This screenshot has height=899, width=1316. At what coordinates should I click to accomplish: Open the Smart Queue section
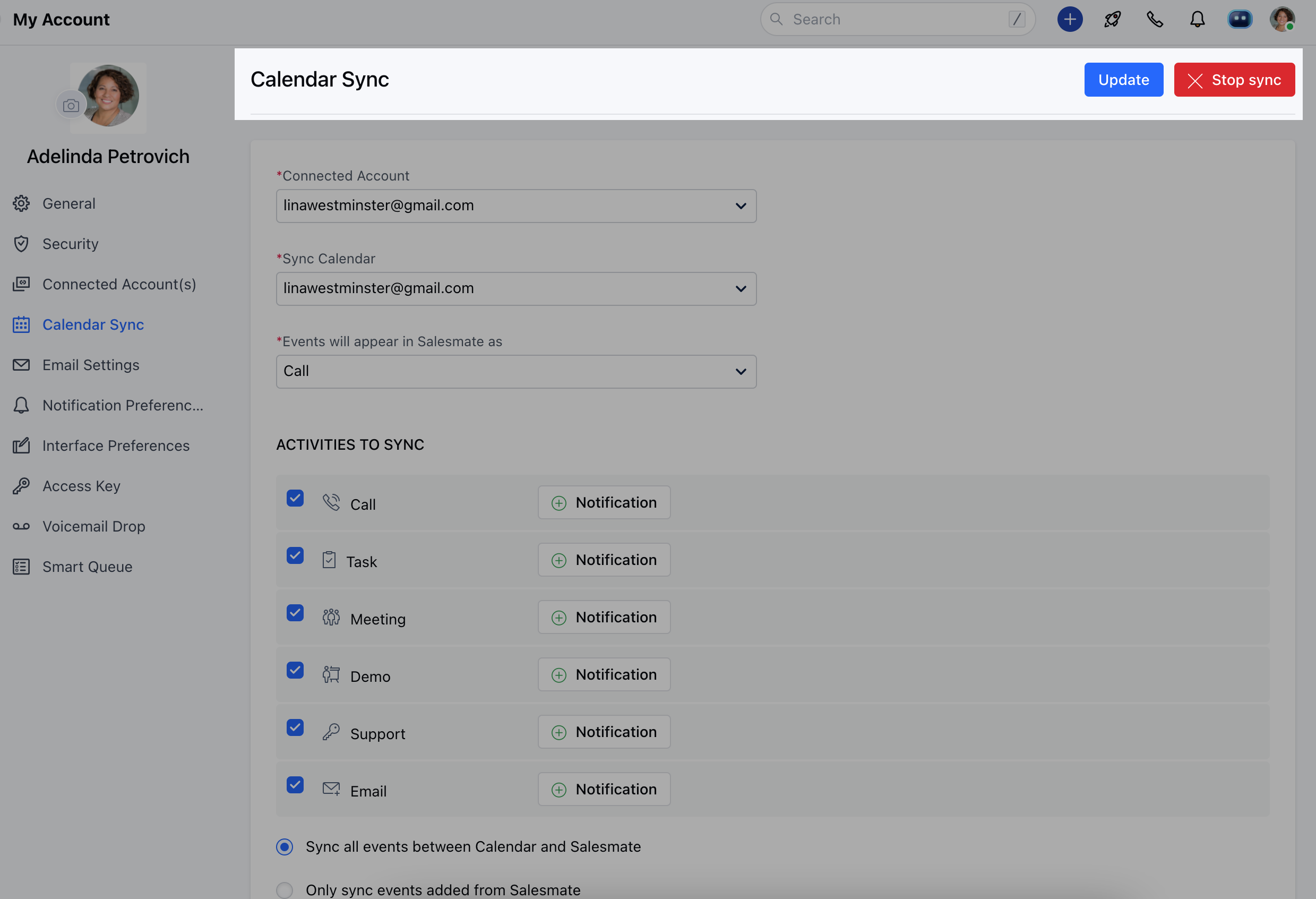(87, 567)
